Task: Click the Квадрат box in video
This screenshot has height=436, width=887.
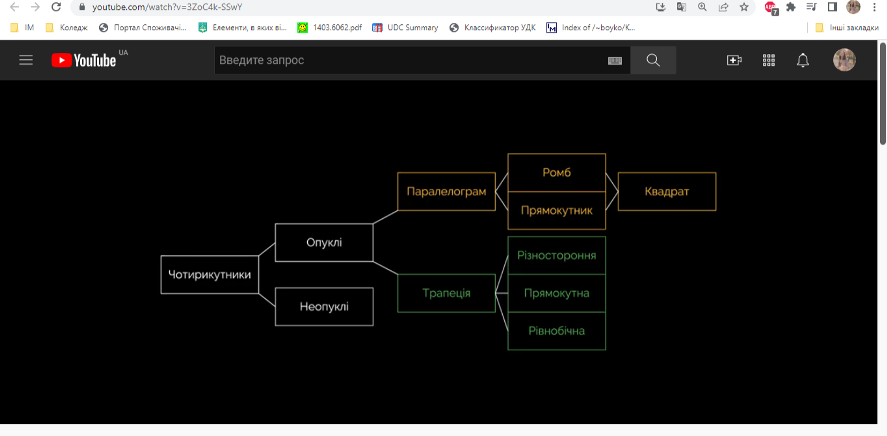Action: [667, 192]
